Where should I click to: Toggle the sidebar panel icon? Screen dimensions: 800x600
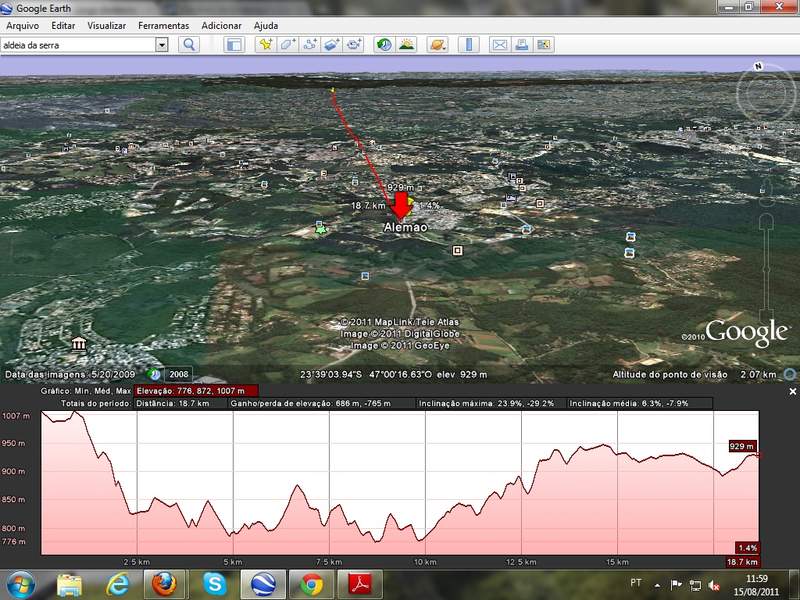click(x=234, y=44)
